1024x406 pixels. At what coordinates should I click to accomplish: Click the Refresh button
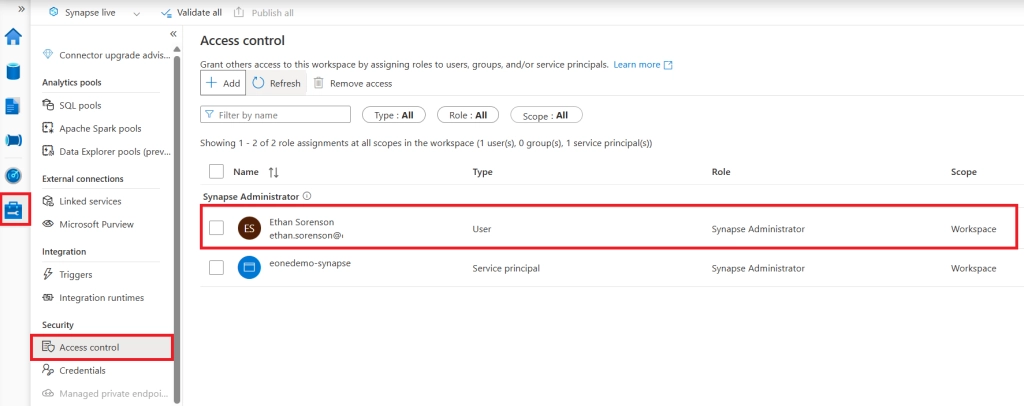[276, 84]
